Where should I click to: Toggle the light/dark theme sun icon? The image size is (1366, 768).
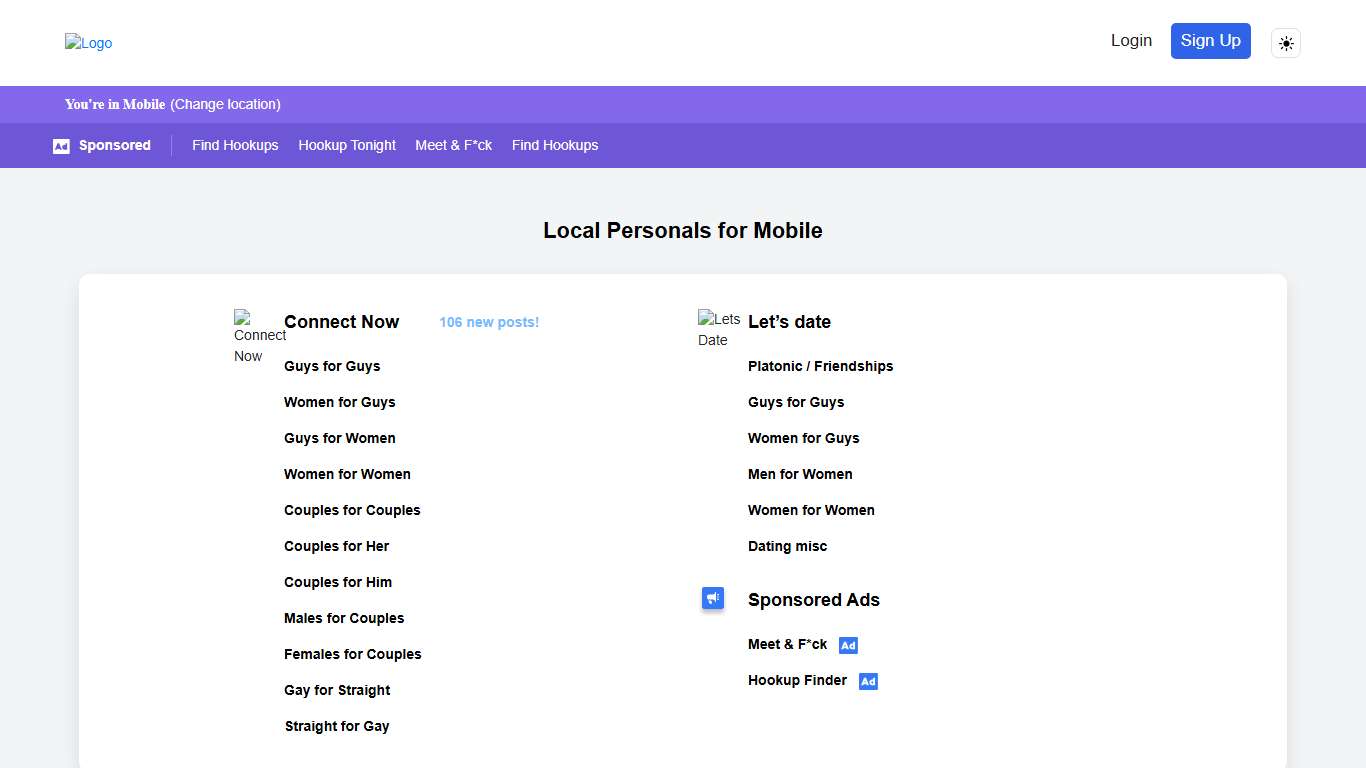(x=1286, y=43)
